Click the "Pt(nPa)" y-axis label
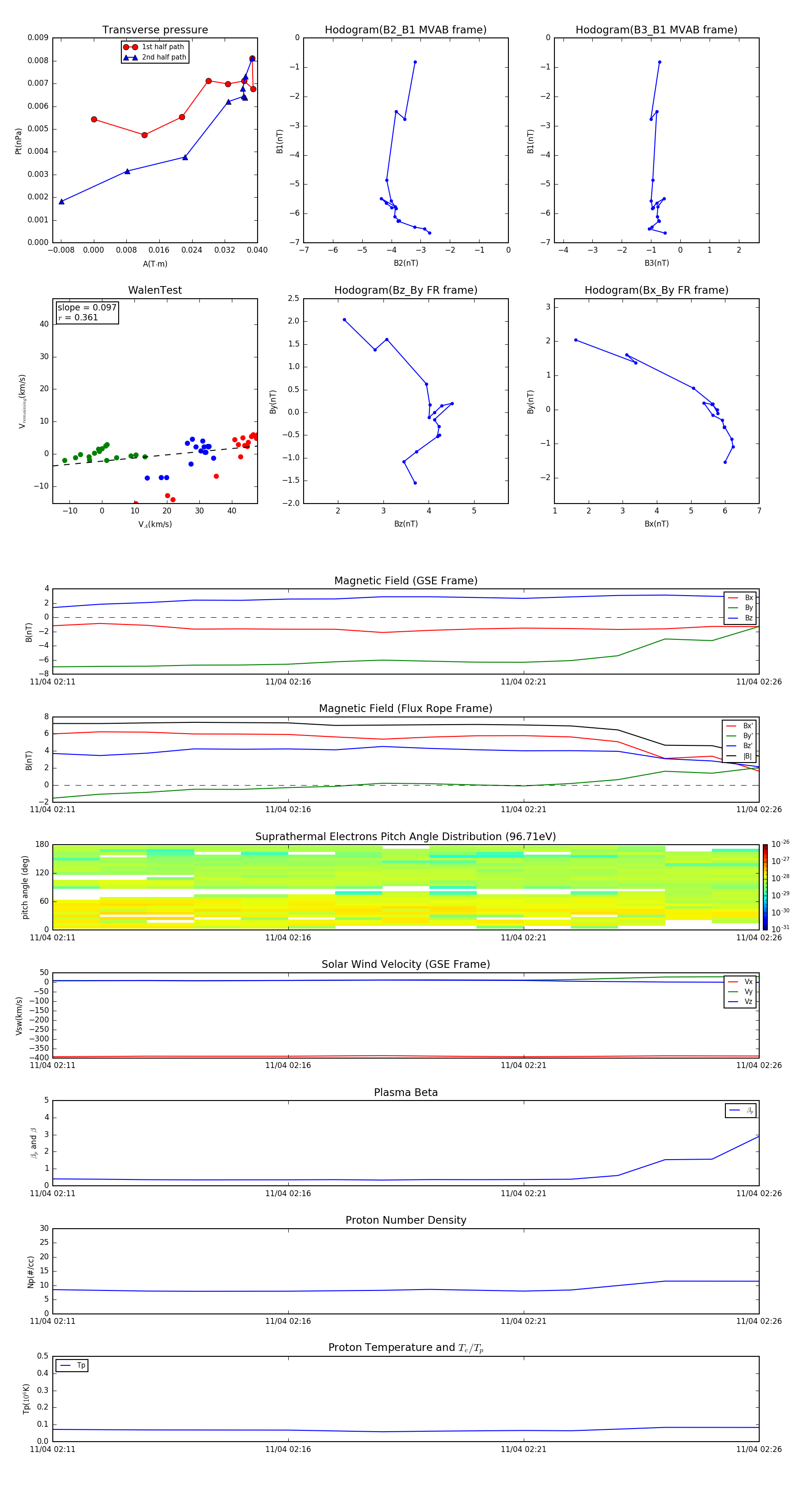Screen dimensions: 812x1489 [x=18, y=141]
